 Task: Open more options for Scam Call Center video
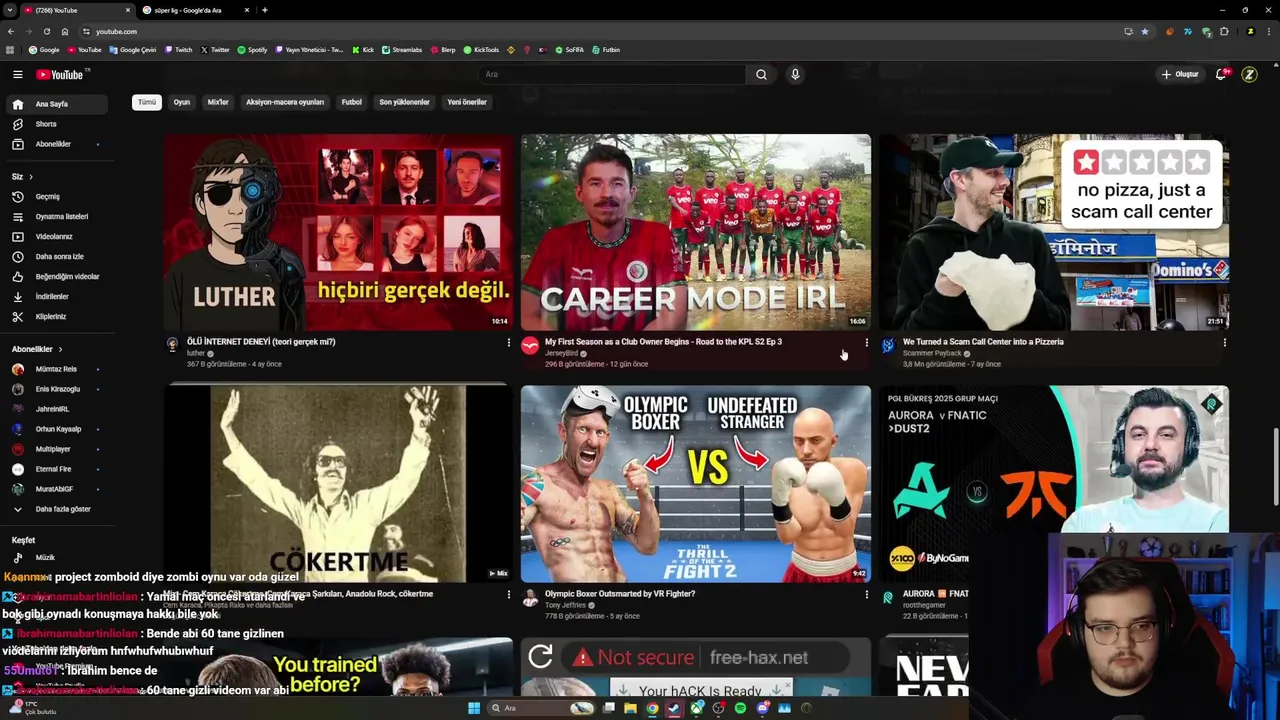point(1224,343)
